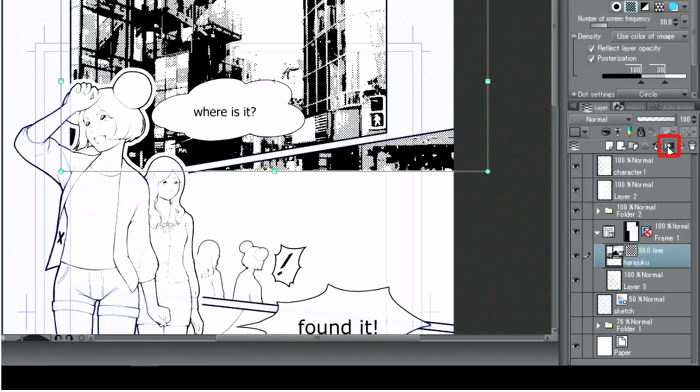Open the palette color dropdown arrow

[585, 132]
